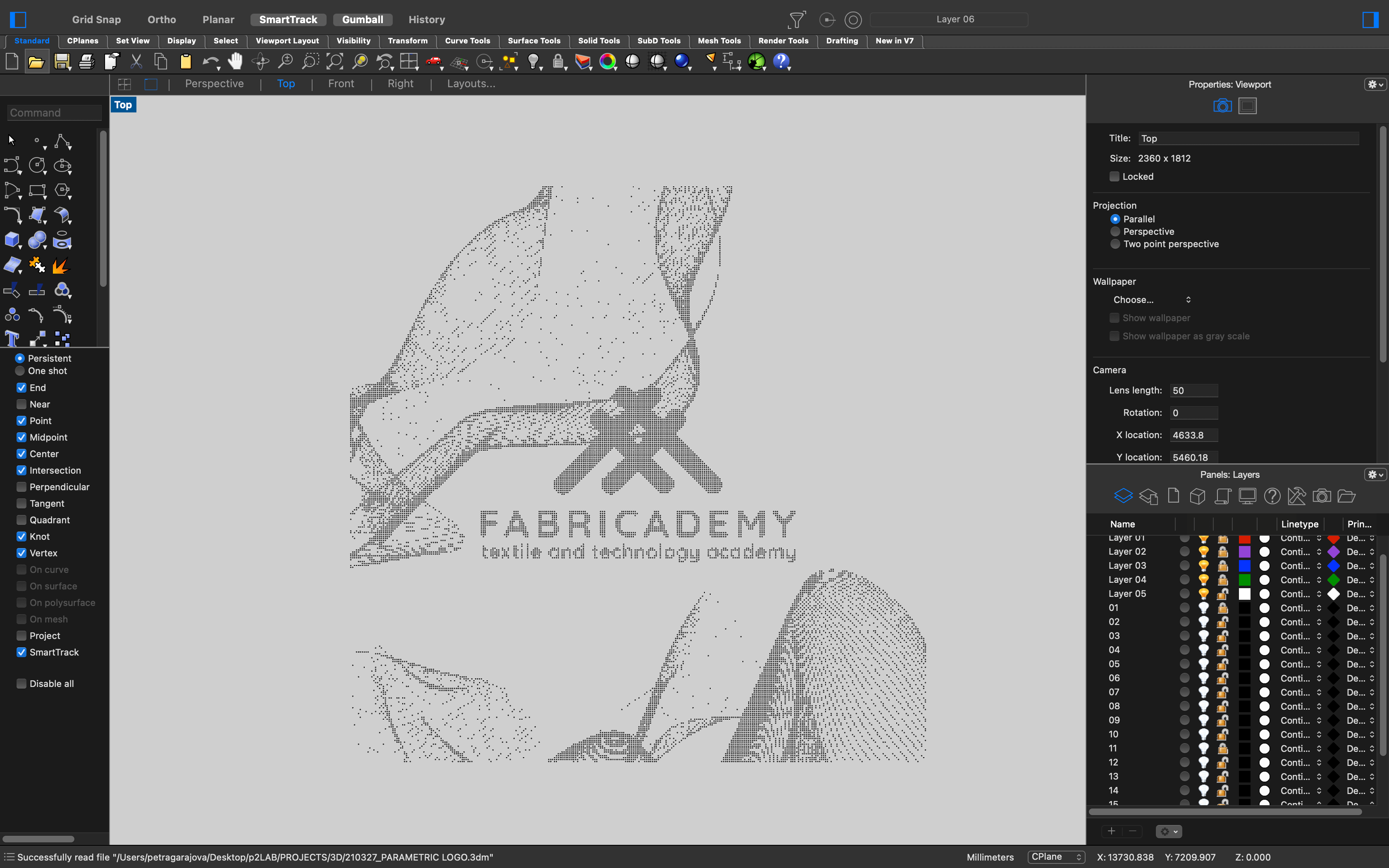Enable the Perpendicular osnap checkbox

21,487
